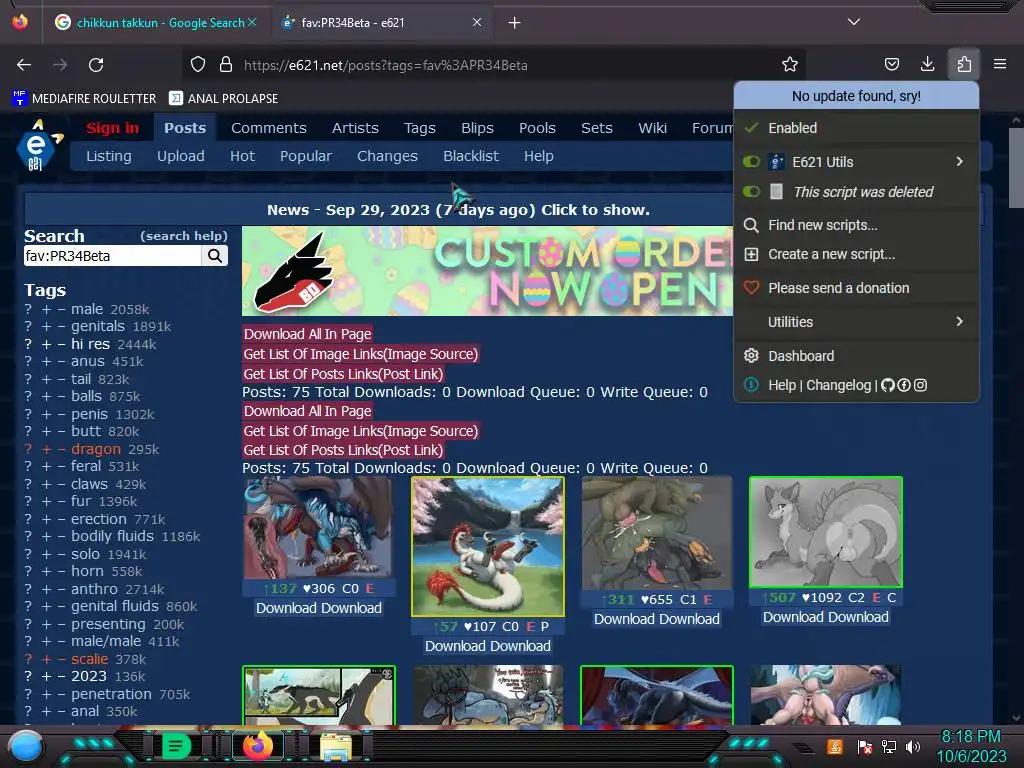Go back with the browser back arrow
The height and width of the screenshot is (768, 1024).
pos(24,65)
